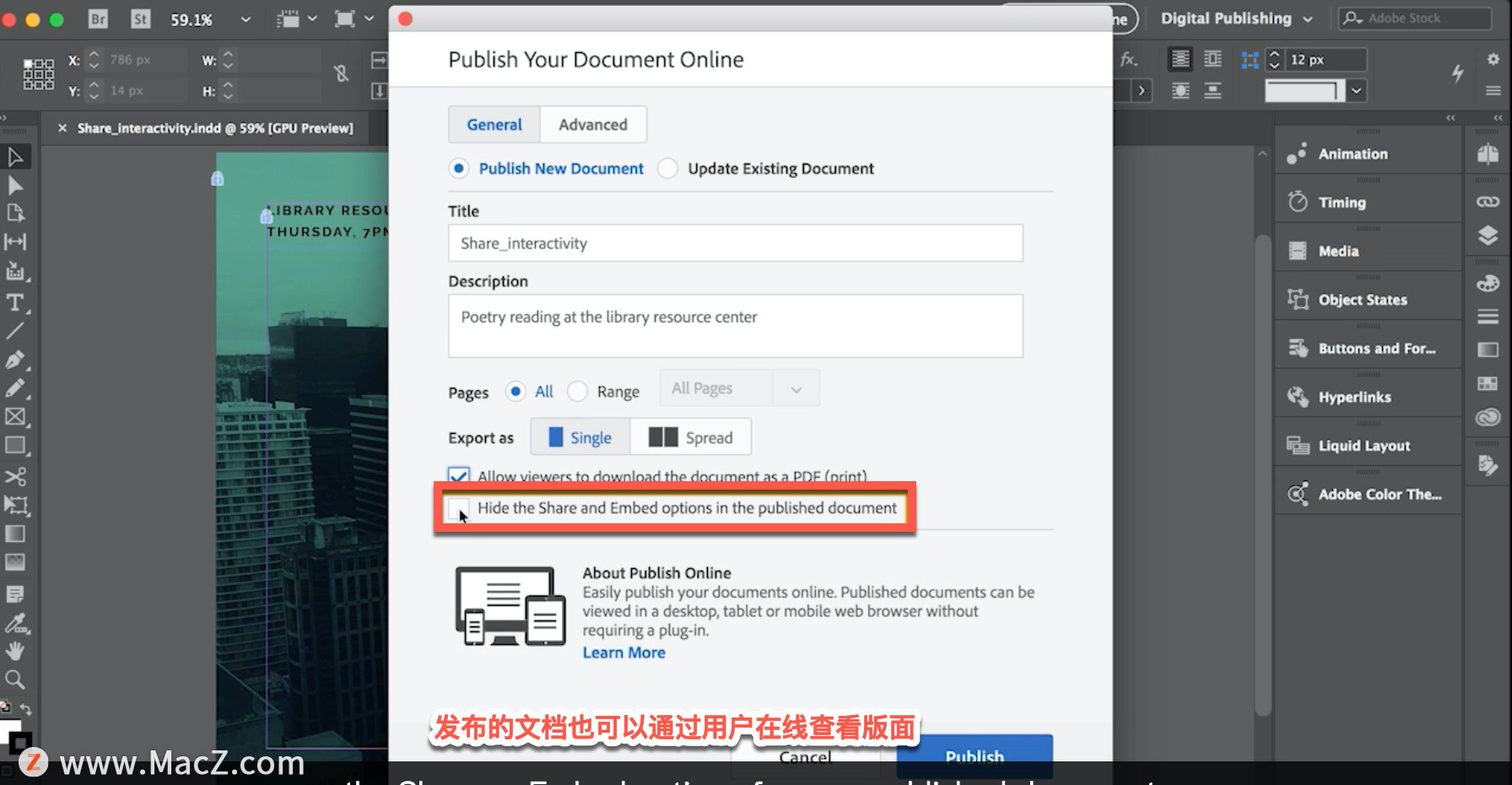Select the Content Collector tool

[15, 271]
